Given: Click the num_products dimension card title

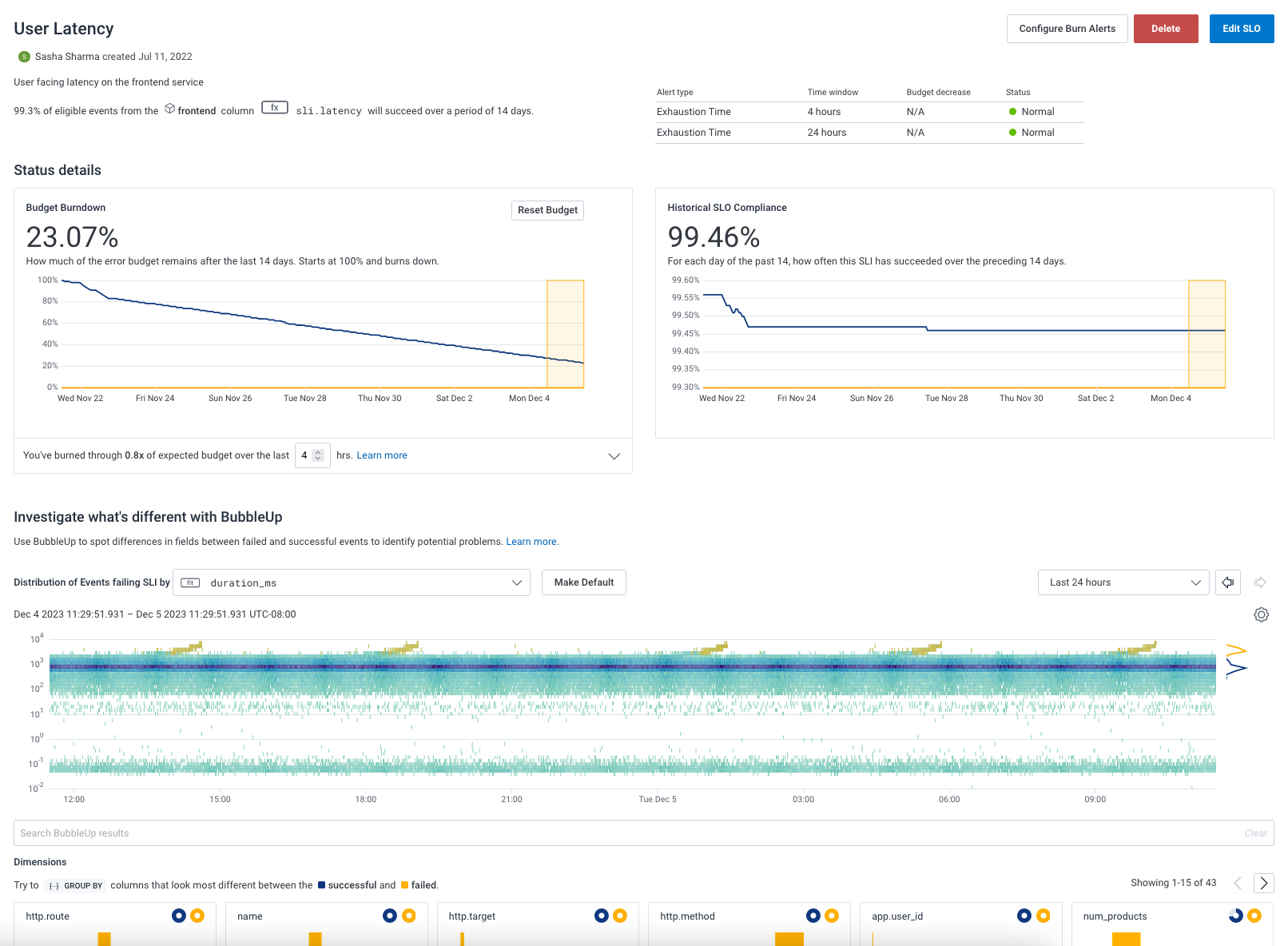Looking at the screenshot, I should point(1115,916).
